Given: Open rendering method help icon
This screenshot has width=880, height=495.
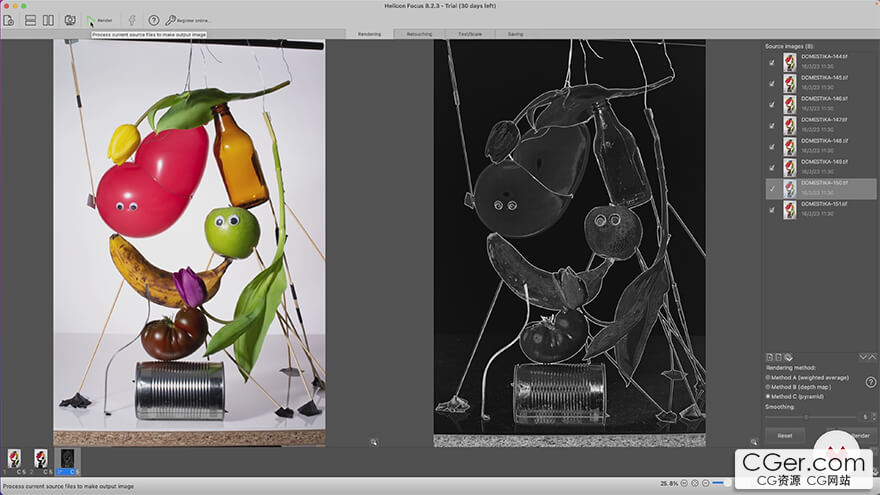Looking at the screenshot, I should [870, 382].
